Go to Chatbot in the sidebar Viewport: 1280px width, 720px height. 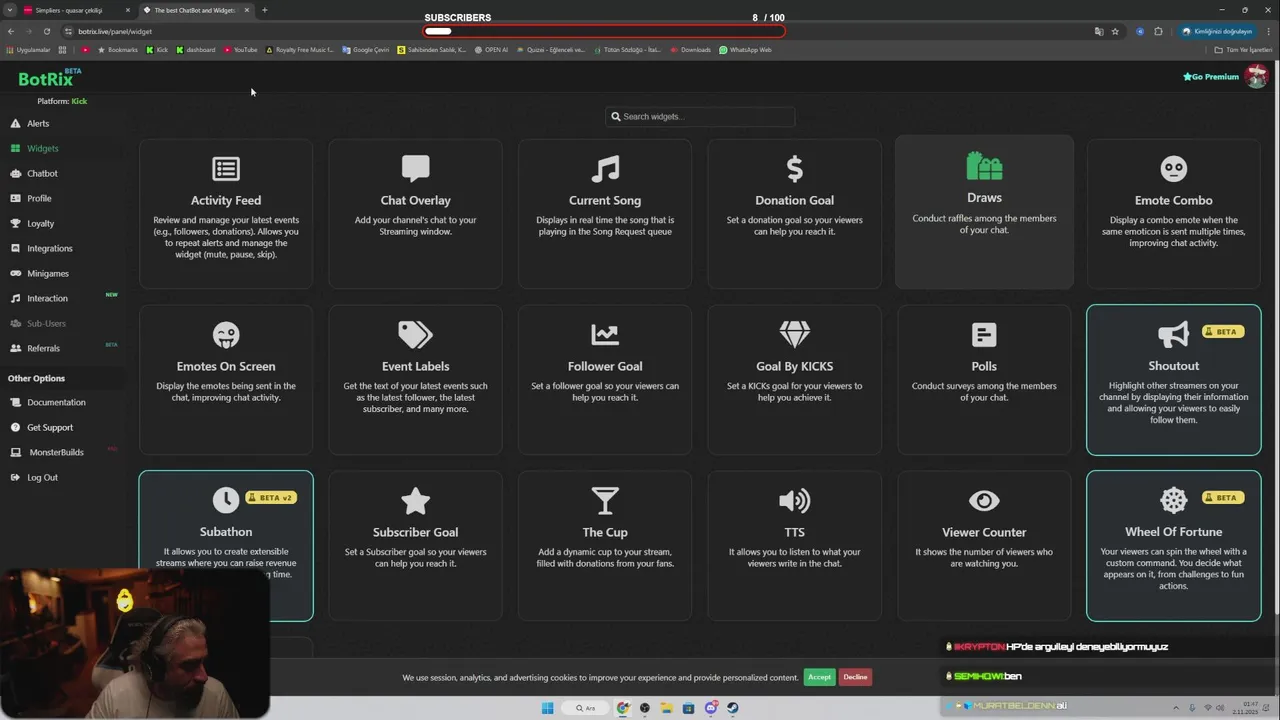click(42, 174)
